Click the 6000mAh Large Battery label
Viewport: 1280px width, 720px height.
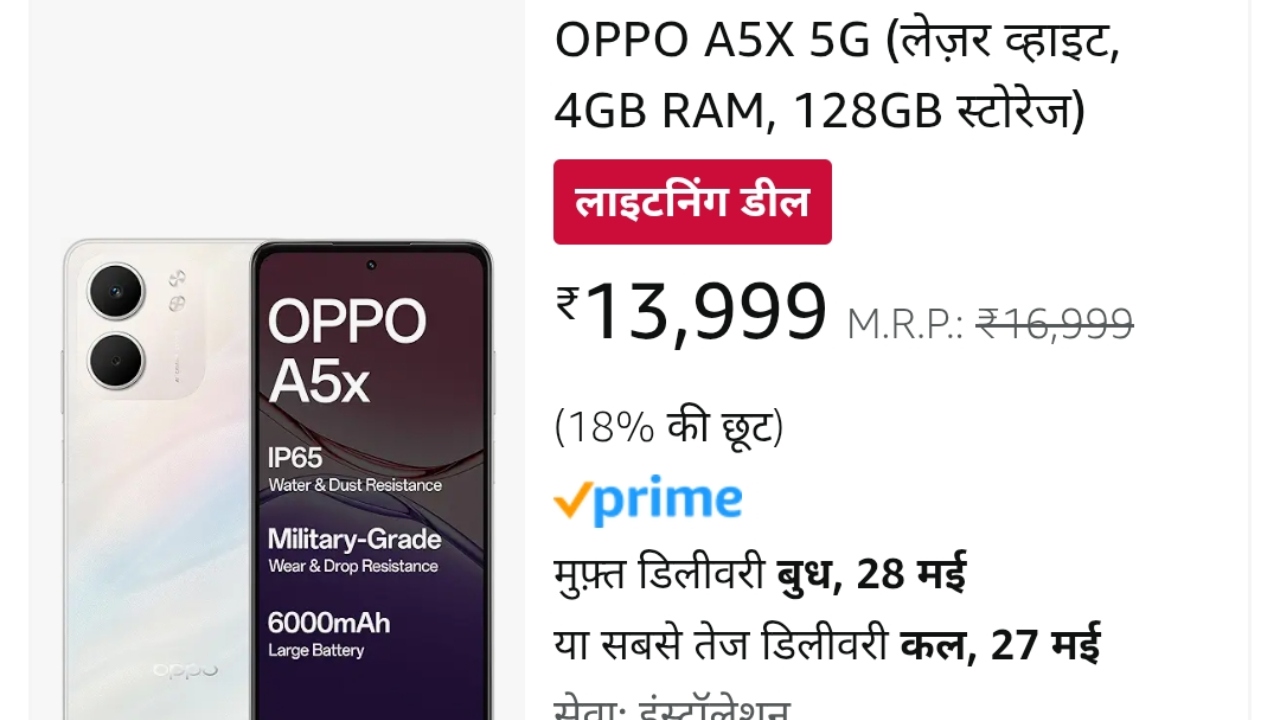(x=329, y=634)
